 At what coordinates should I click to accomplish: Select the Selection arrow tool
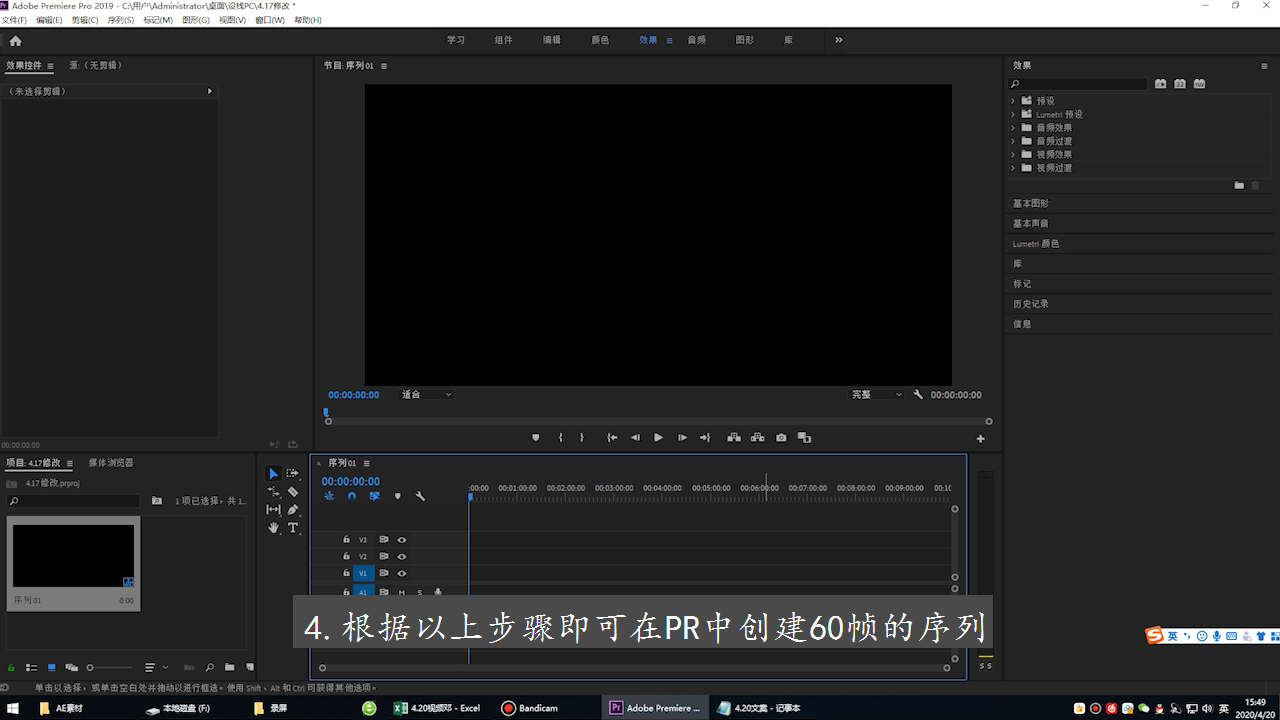273,473
